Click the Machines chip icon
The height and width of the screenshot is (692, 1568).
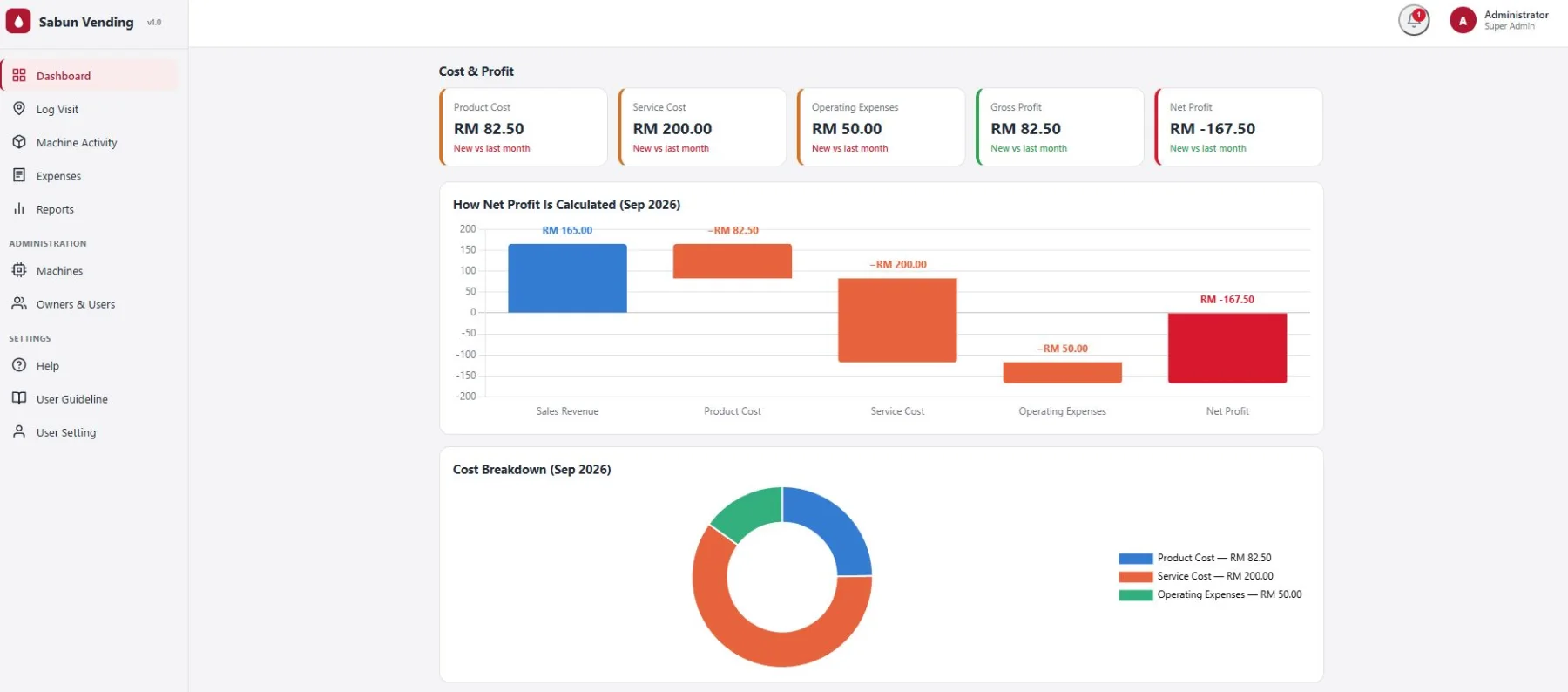19,270
